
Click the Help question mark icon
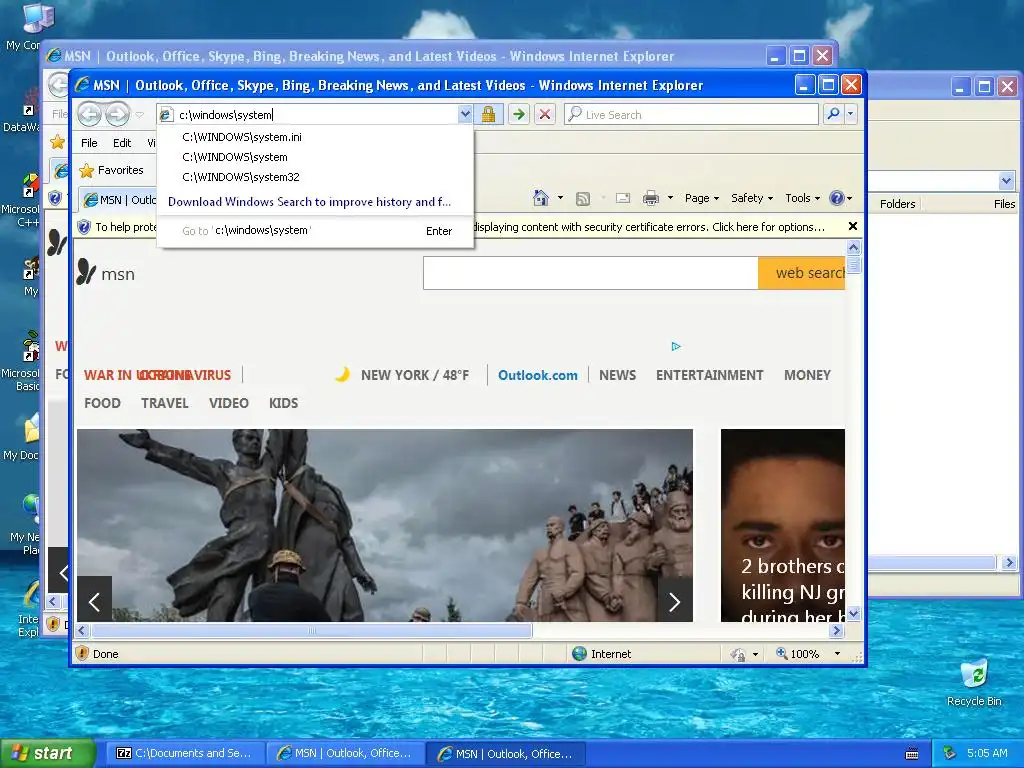point(837,198)
